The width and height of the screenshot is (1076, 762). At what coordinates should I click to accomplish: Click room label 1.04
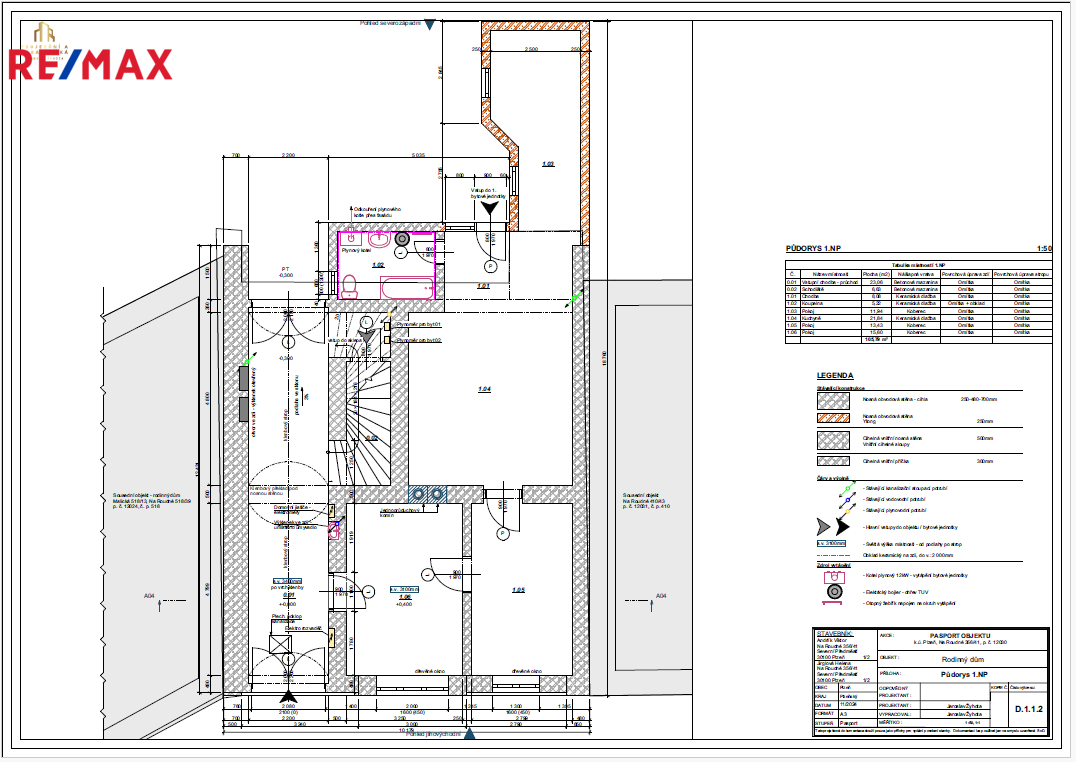point(484,389)
